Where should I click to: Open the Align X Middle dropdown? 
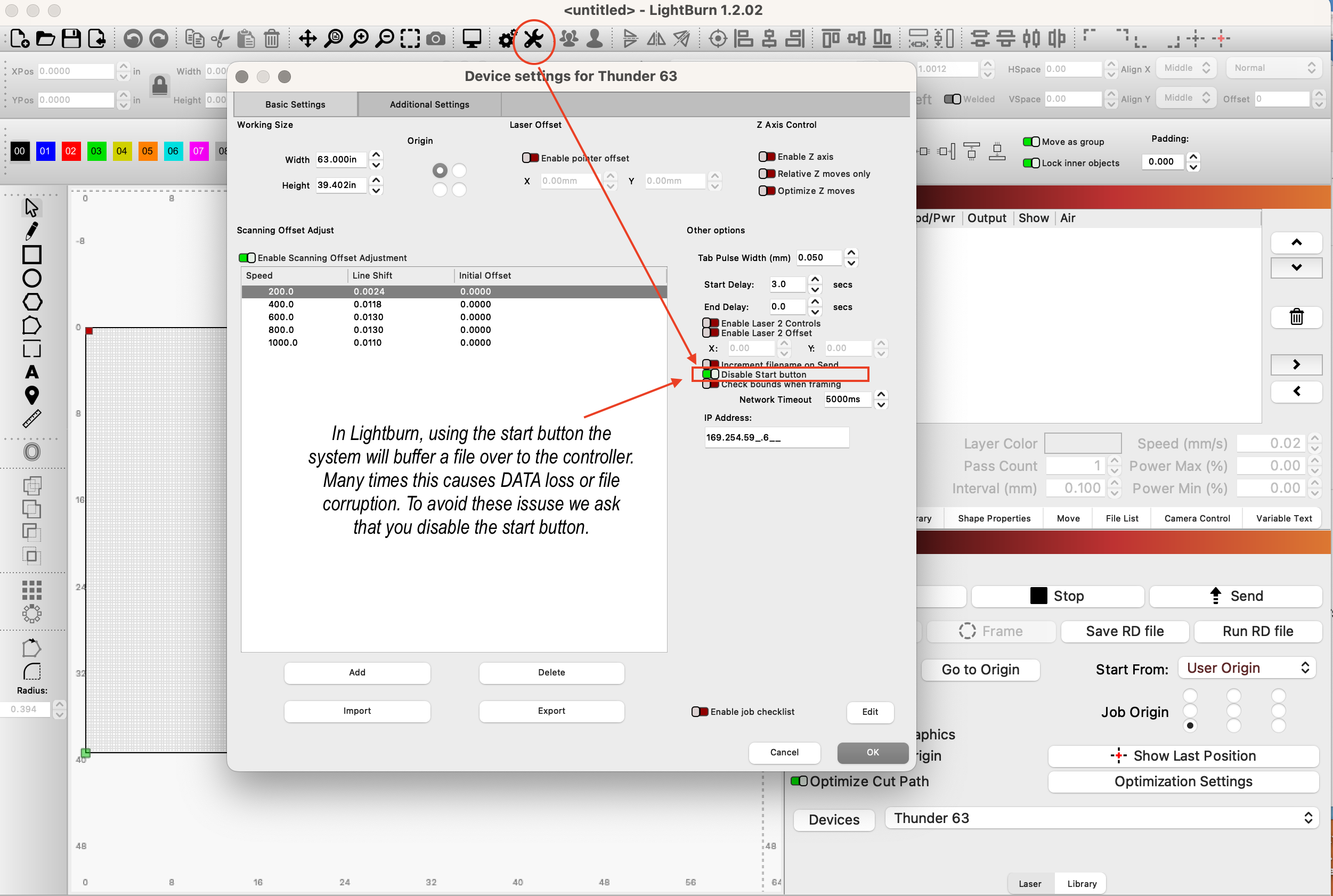pyautogui.click(x=1185, y=68)
